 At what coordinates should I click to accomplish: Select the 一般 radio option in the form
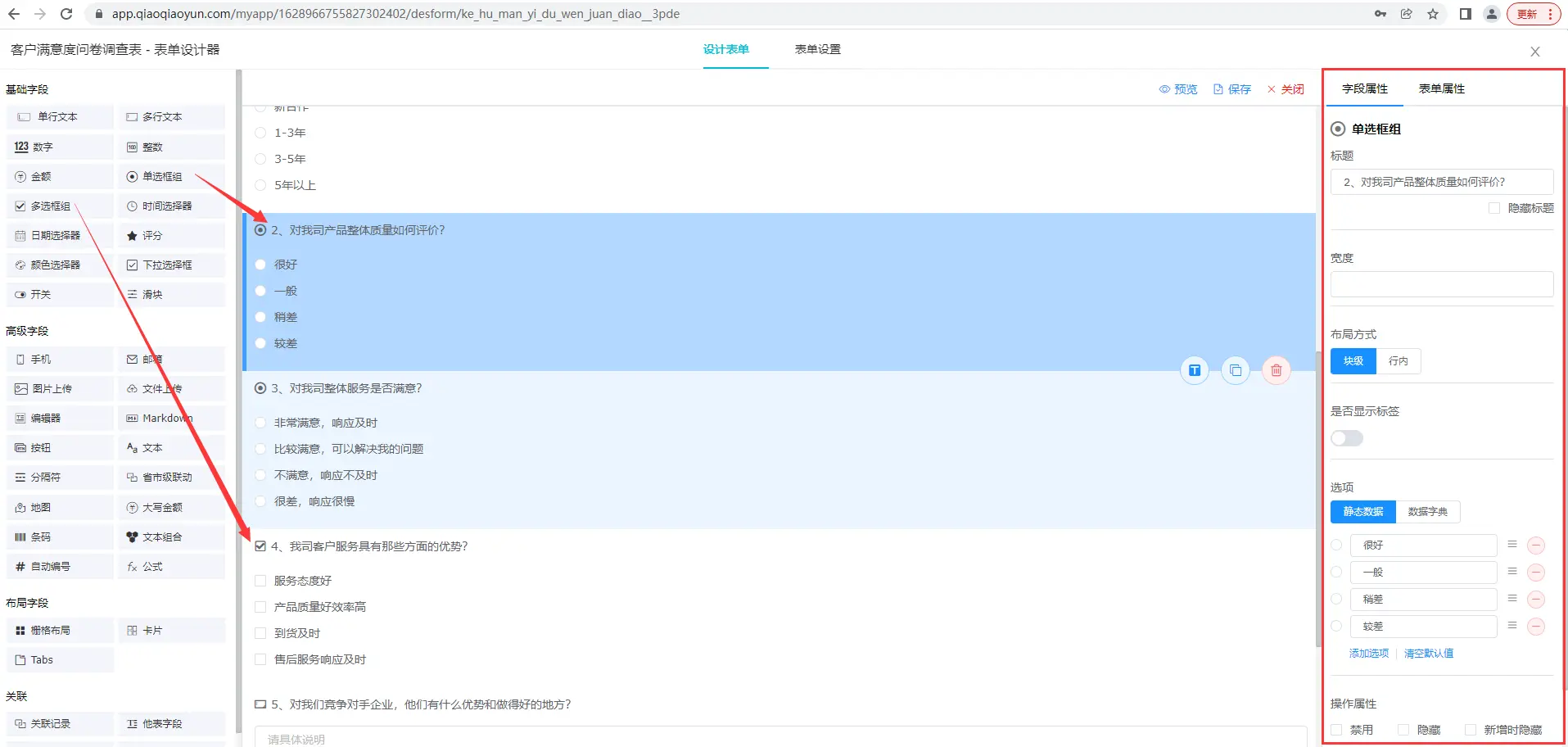[260, 291]
